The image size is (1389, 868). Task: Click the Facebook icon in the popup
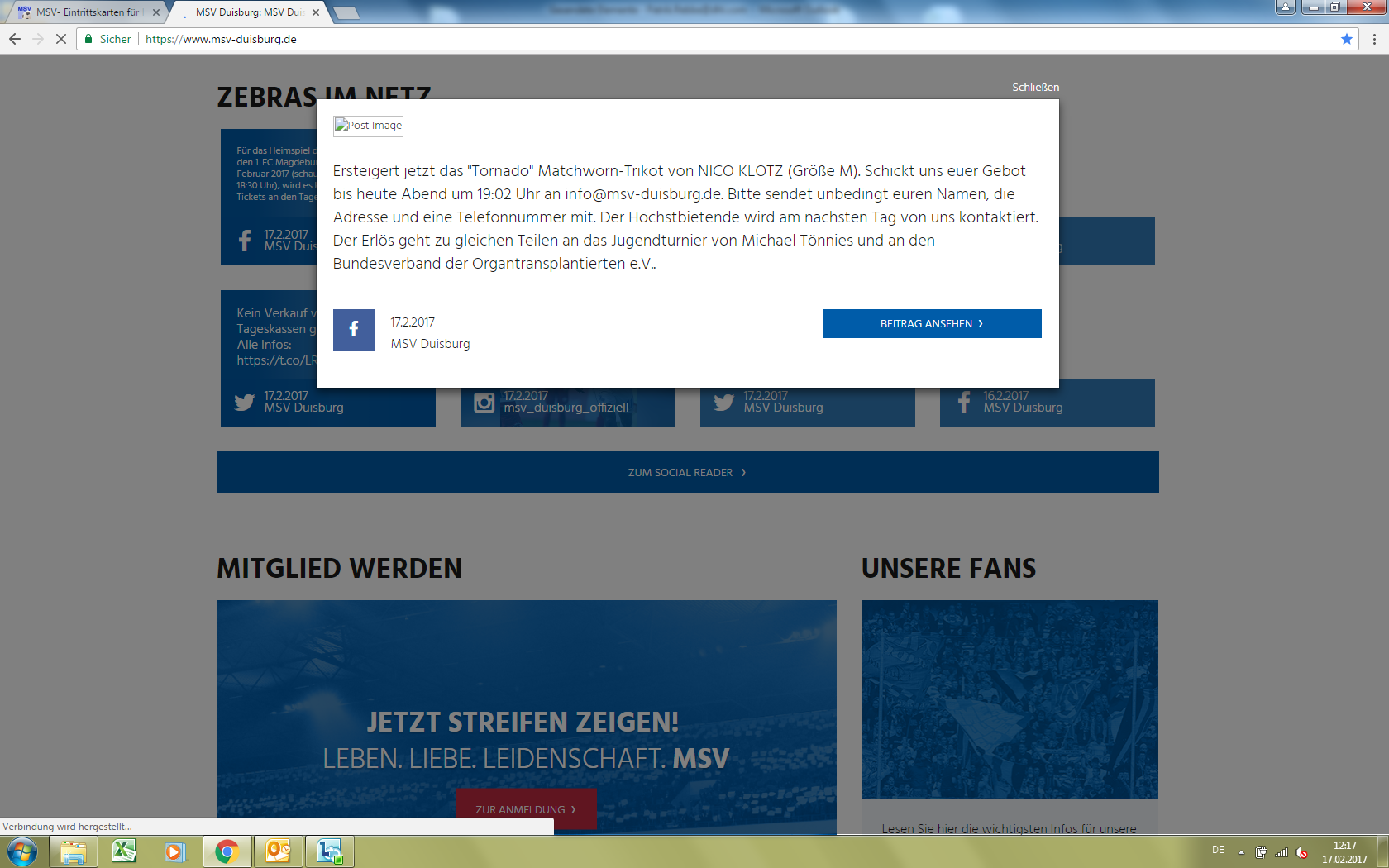coord(354,330)
